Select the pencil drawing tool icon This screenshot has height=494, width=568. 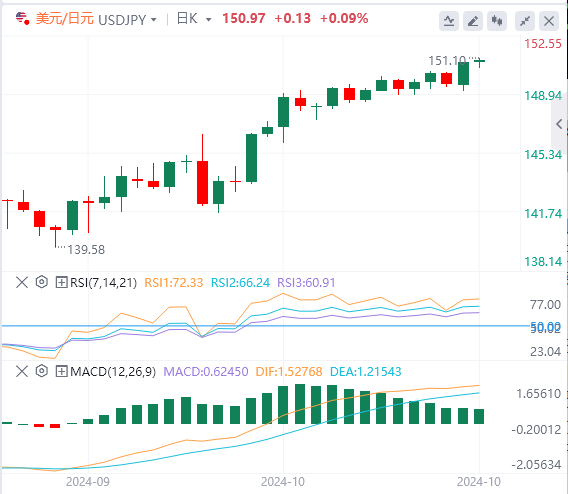[473, 21]
